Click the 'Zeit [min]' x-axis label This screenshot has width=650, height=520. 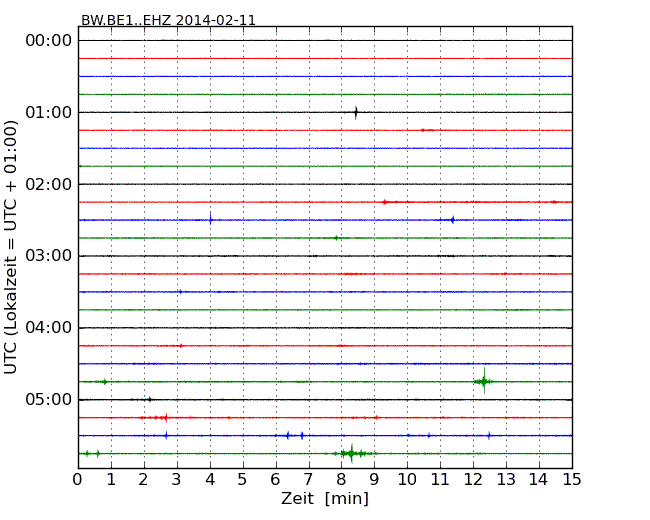click(325, 498)
